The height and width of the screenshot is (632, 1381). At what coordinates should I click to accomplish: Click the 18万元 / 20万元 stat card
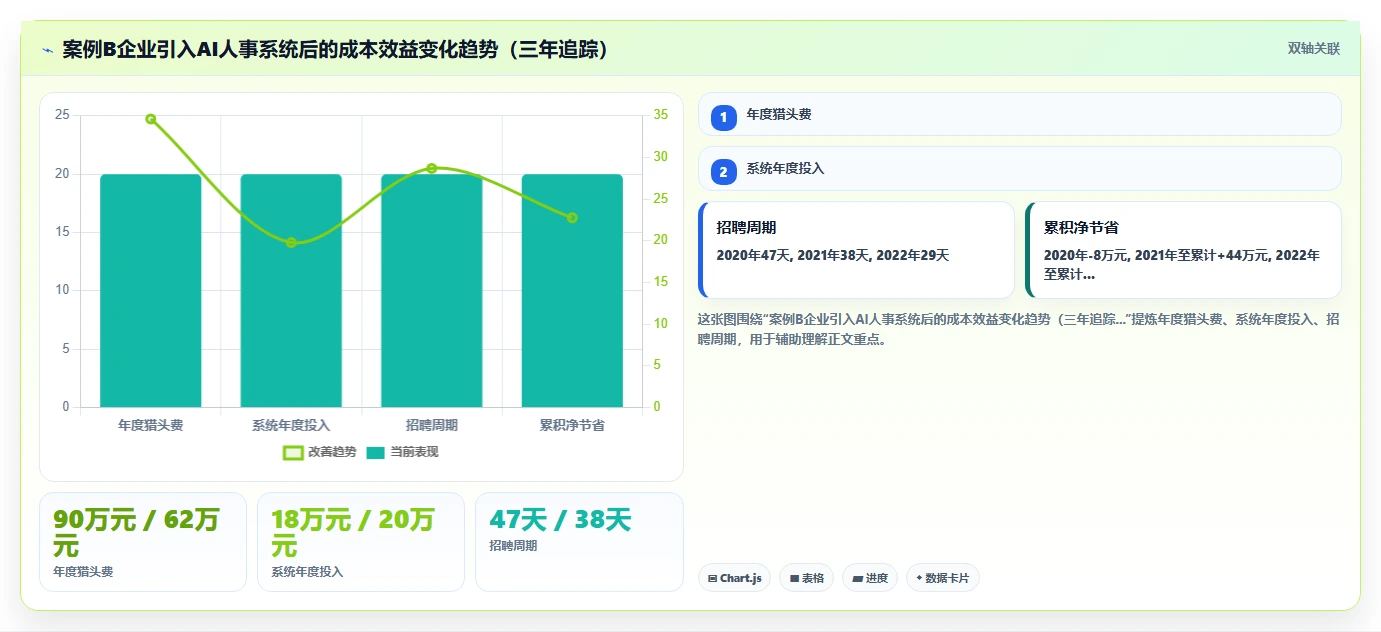pos(361,542)
